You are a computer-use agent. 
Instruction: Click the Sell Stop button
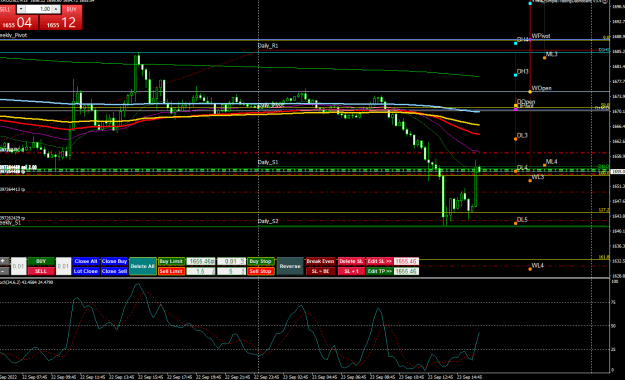(x=260, y=271)
